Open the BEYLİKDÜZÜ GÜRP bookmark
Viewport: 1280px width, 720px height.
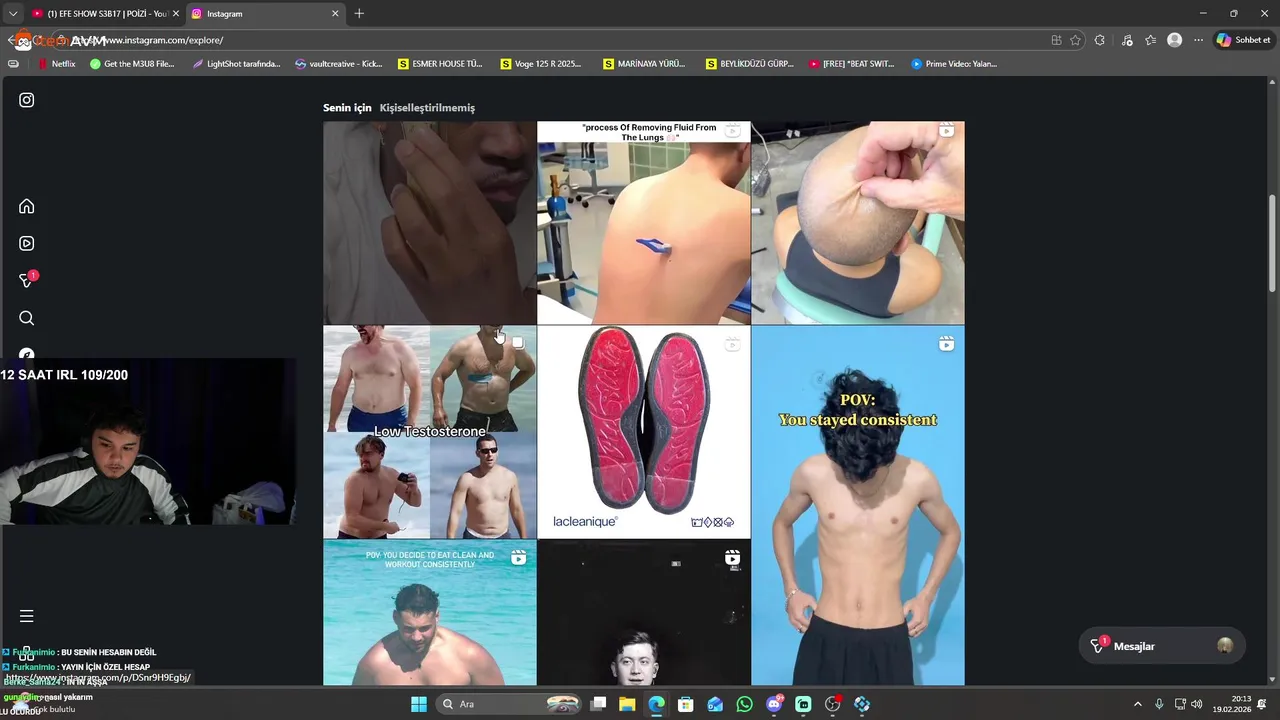pyautogui.click(x=749, y=64)
